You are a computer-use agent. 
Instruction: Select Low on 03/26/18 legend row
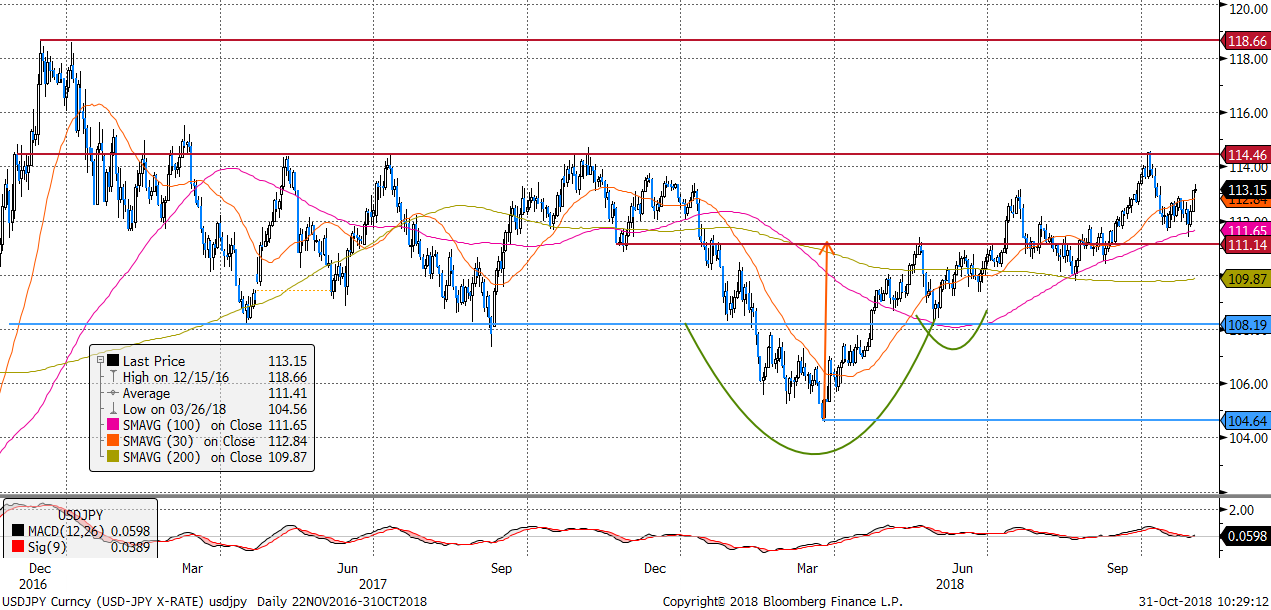tap(207, 409)
